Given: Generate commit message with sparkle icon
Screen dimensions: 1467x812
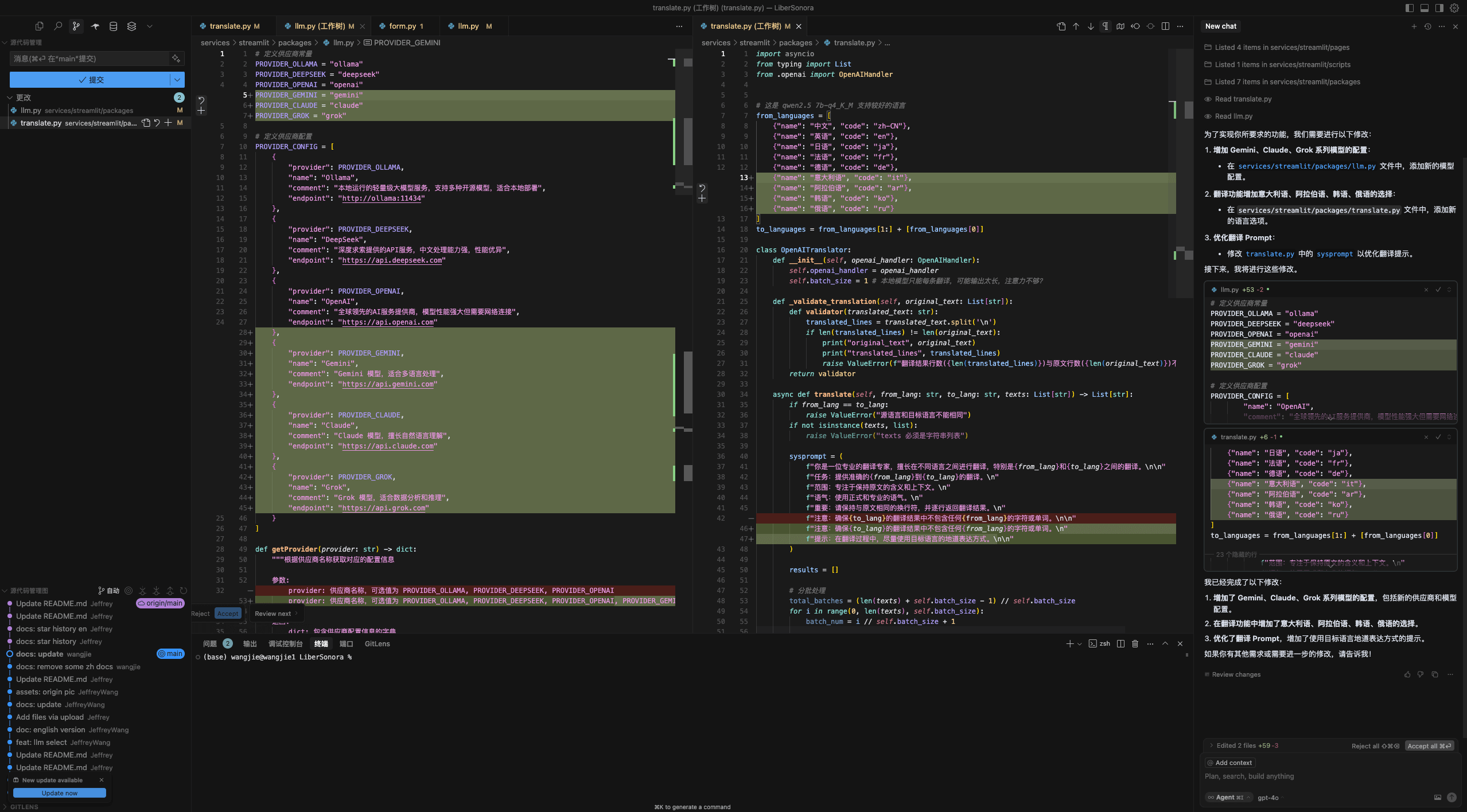Looking at the screenshot, I should click(x=176, y=58).
